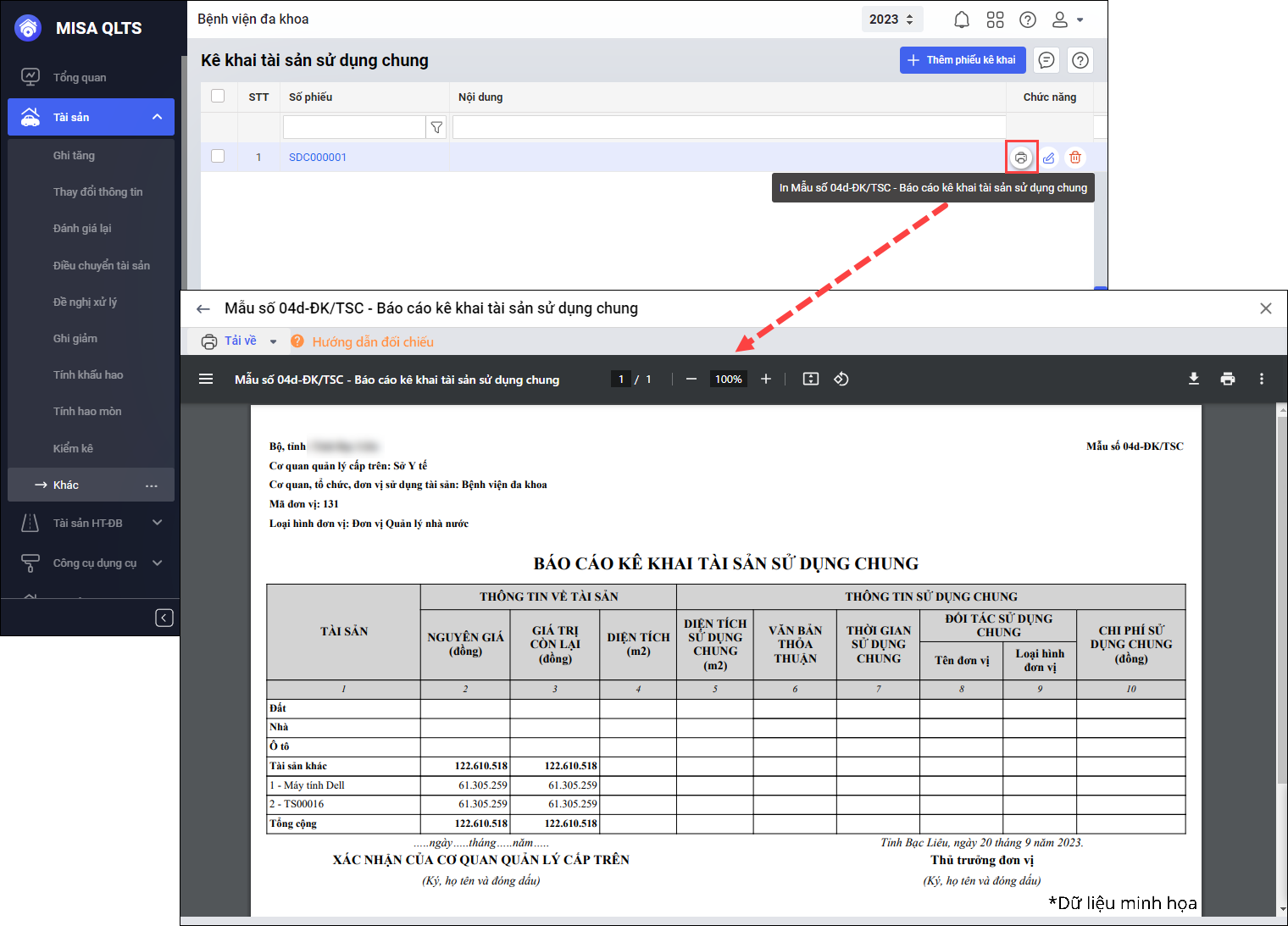Download the PDF report
The width and height of the screenshot is (1288, 926).
[x=1193, y=379]
